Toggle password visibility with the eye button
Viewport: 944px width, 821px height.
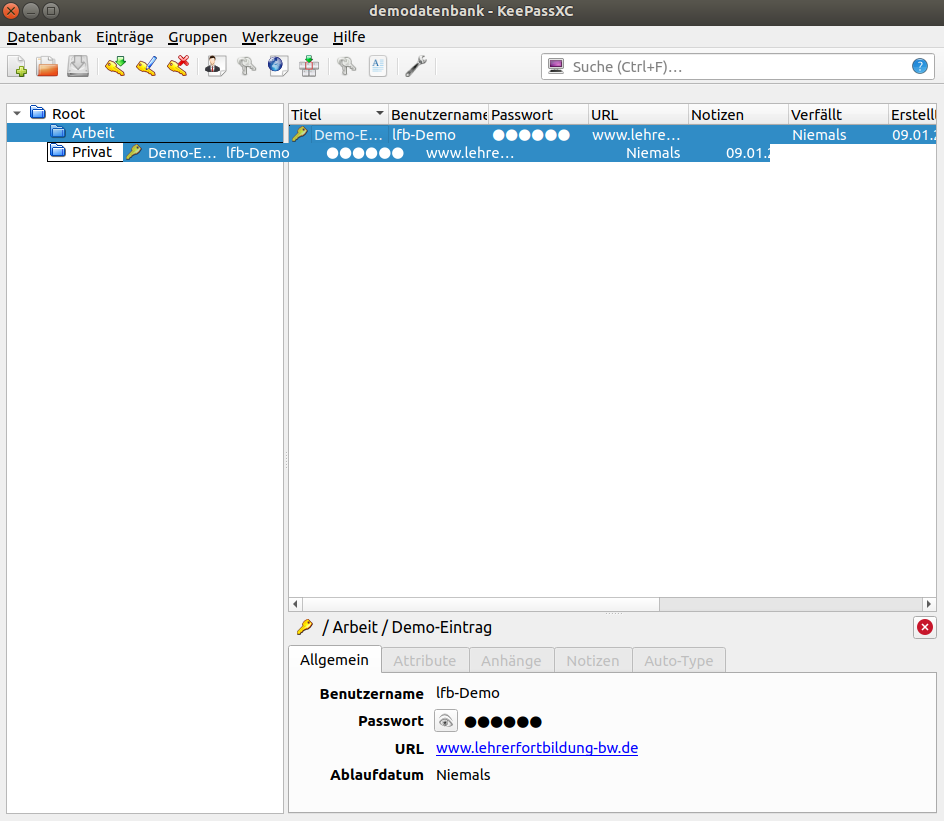(x=446, y=721)
